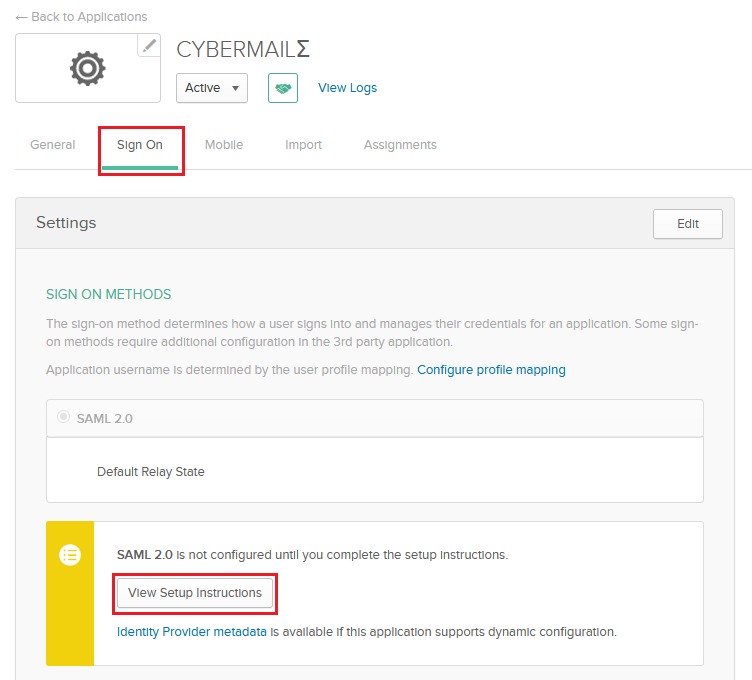Click the green handshake icon button
The image size is (752, 680).
click(283, 88)
